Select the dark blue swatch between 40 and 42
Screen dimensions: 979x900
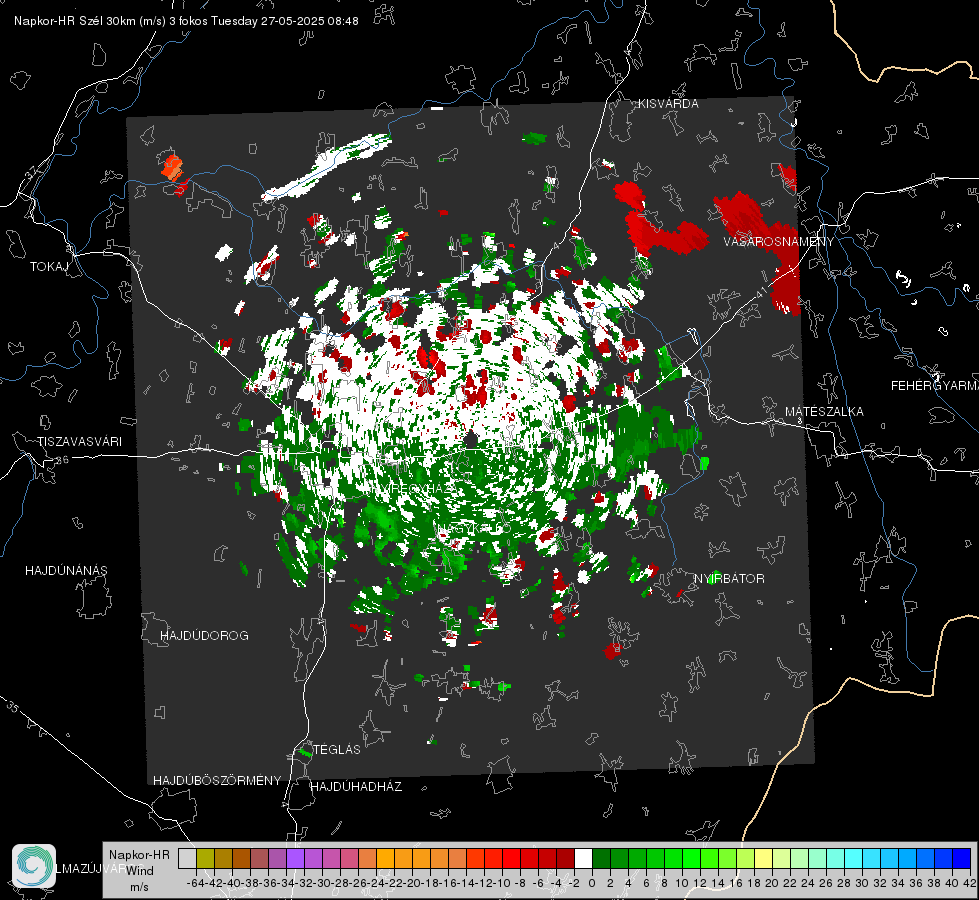[x=961, y=858]
